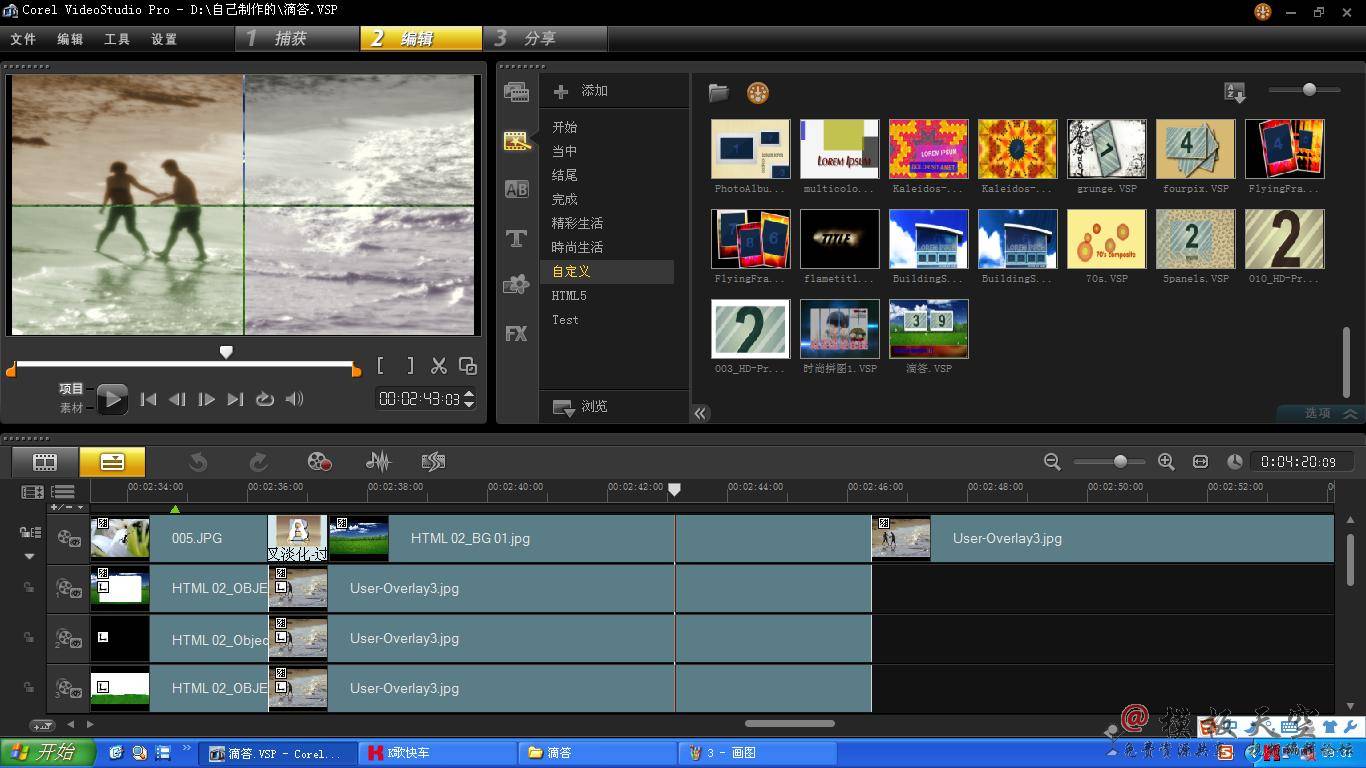Screen dimensions: 1366x768
Task: Switch to Storyboard view
Action: pyautogui.click(x=45, y=462)
